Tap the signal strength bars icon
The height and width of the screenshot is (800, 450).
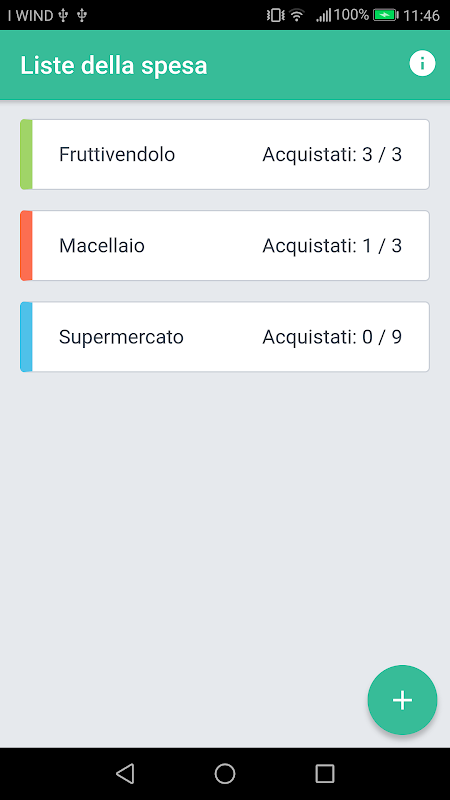[323, 16]
